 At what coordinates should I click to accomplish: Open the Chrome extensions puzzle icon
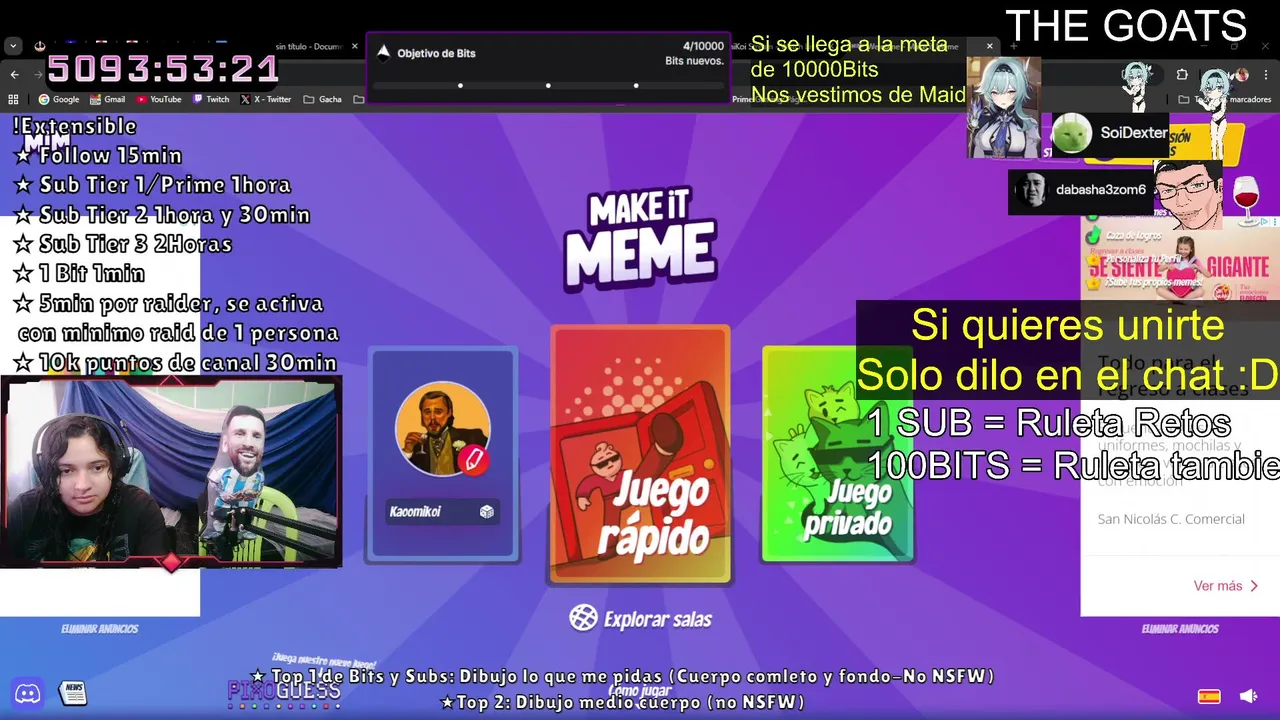1182,74
